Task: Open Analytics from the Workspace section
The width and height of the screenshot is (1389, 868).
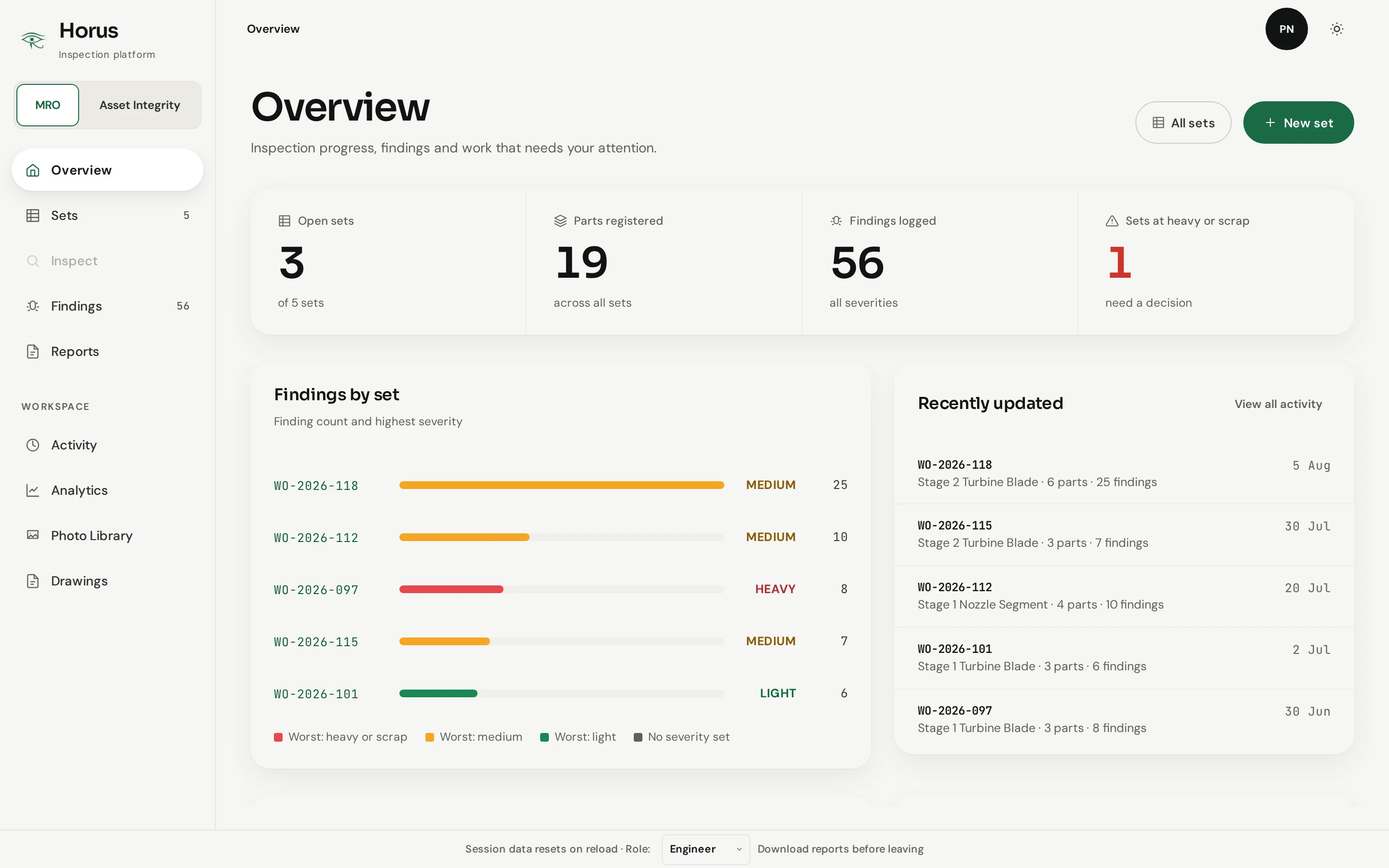Action: point(108,490)
